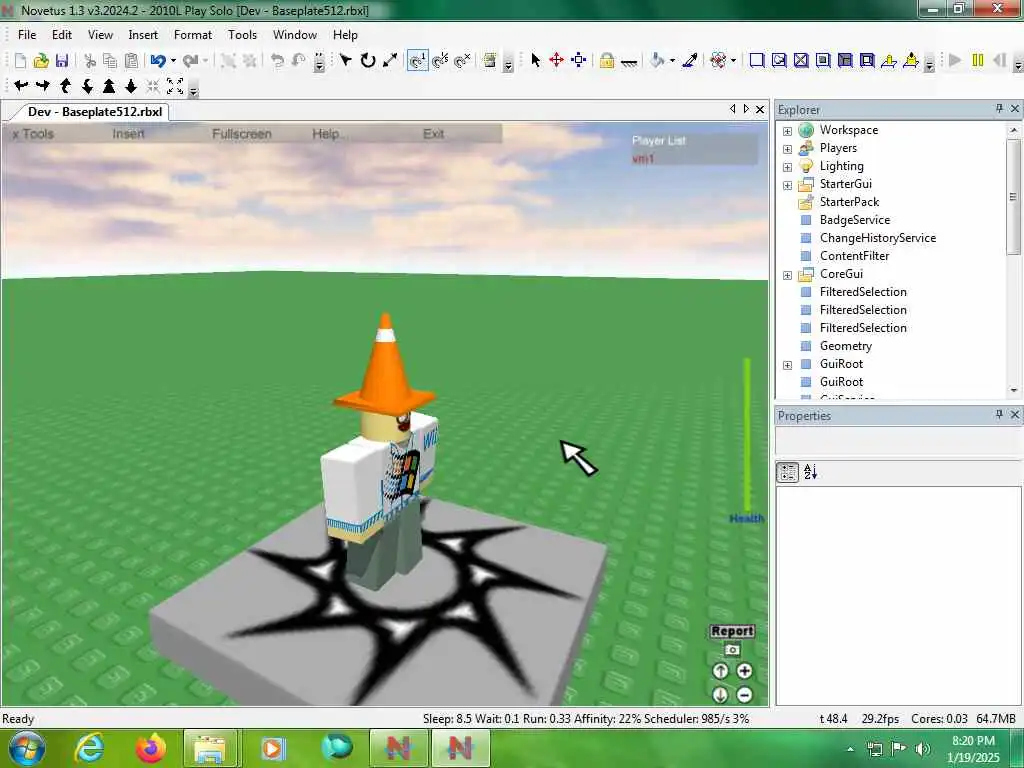
Task: Toggle the Lock tool
Action: pyautogui.click(x=607, y=61)
